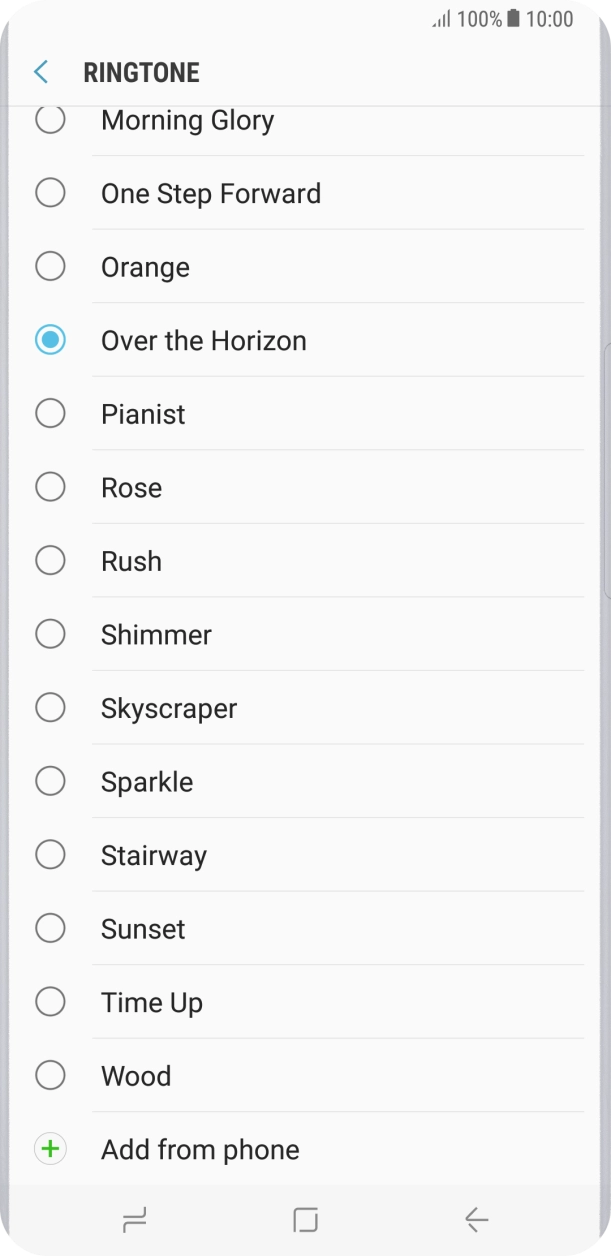Tap the back arrow beside Ringtone title
The width and height of the screenshot is (611, 1256).
click(41, 72)
